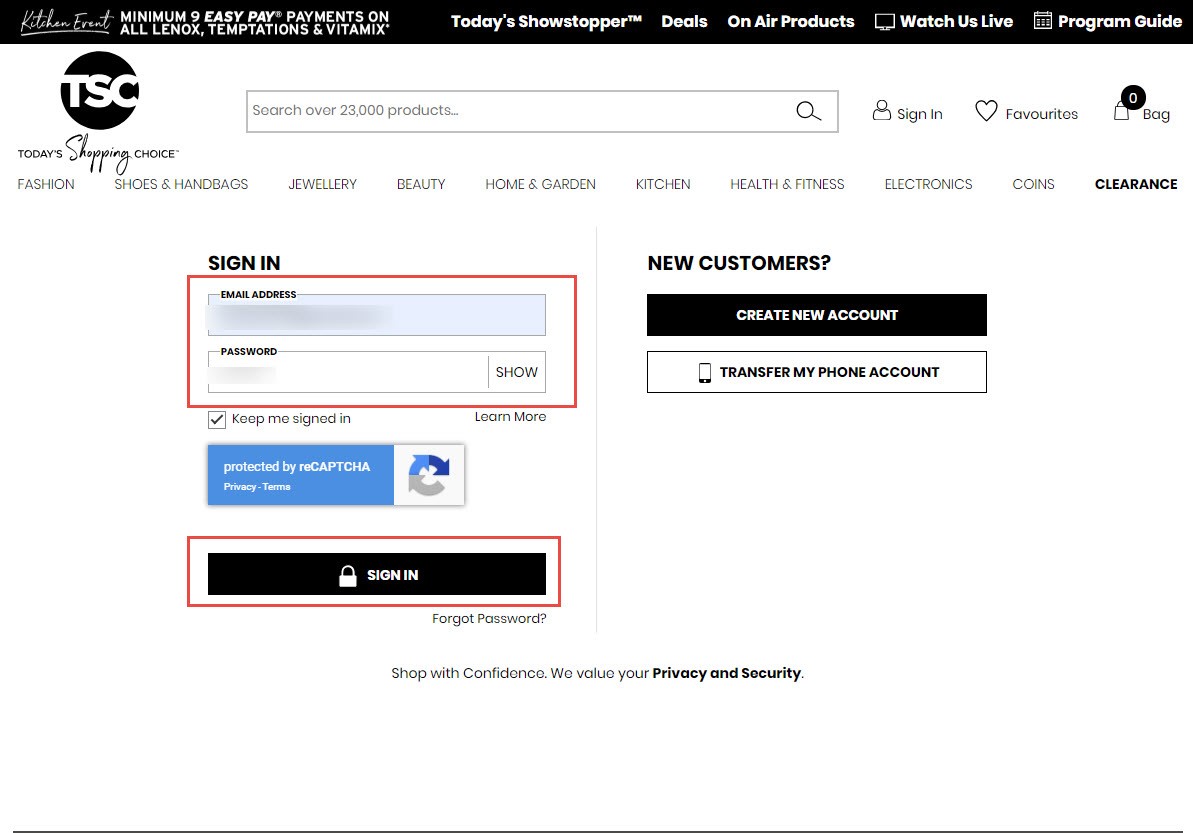Image resolution: width=1193 pixels, height=833 pixels.
Task: Open Health & Fitness category
Action: tap(787, 184)
